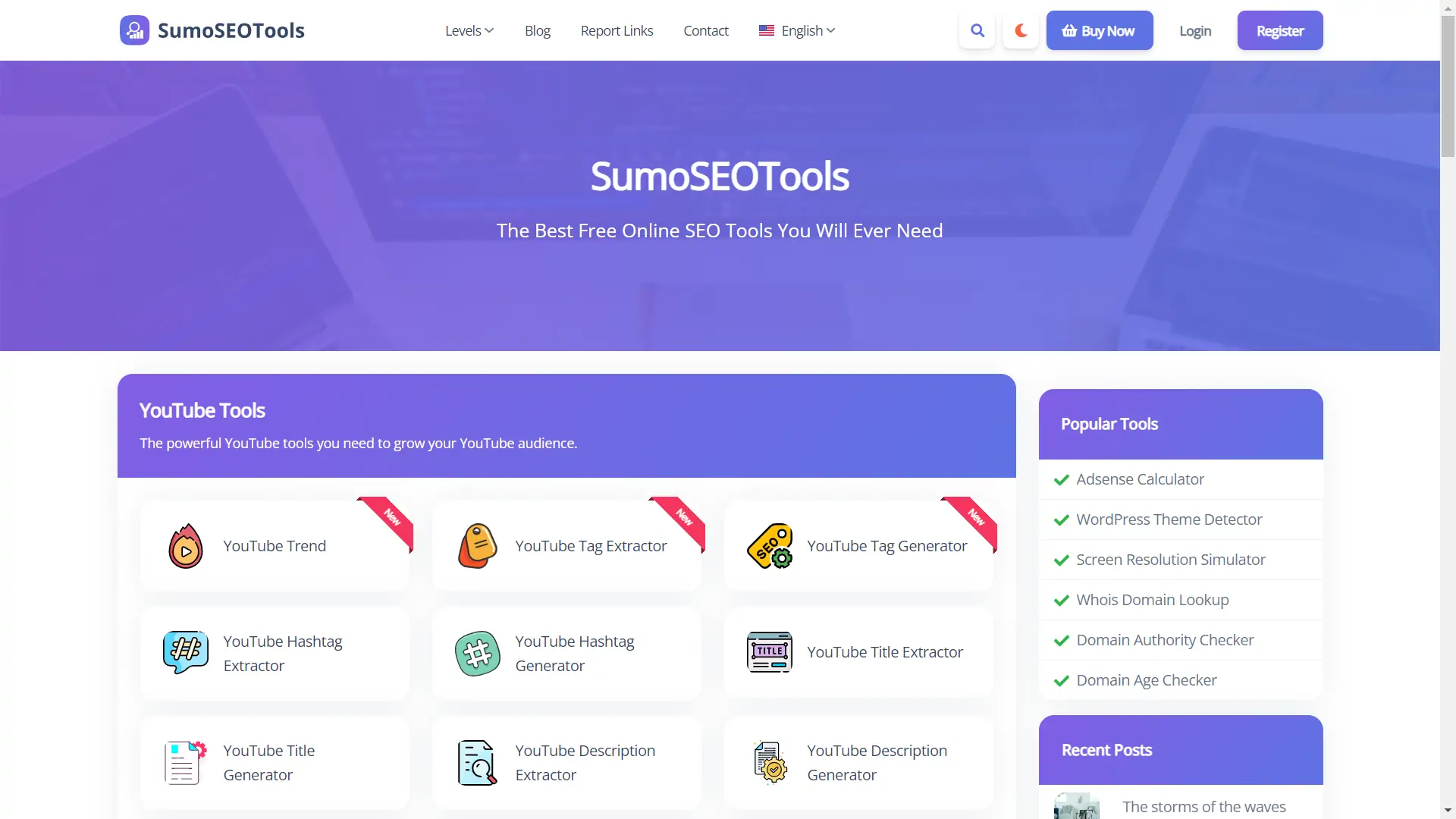Open the English language dropdown
This screenshot has width=1456, height=819.
(795, 30)
